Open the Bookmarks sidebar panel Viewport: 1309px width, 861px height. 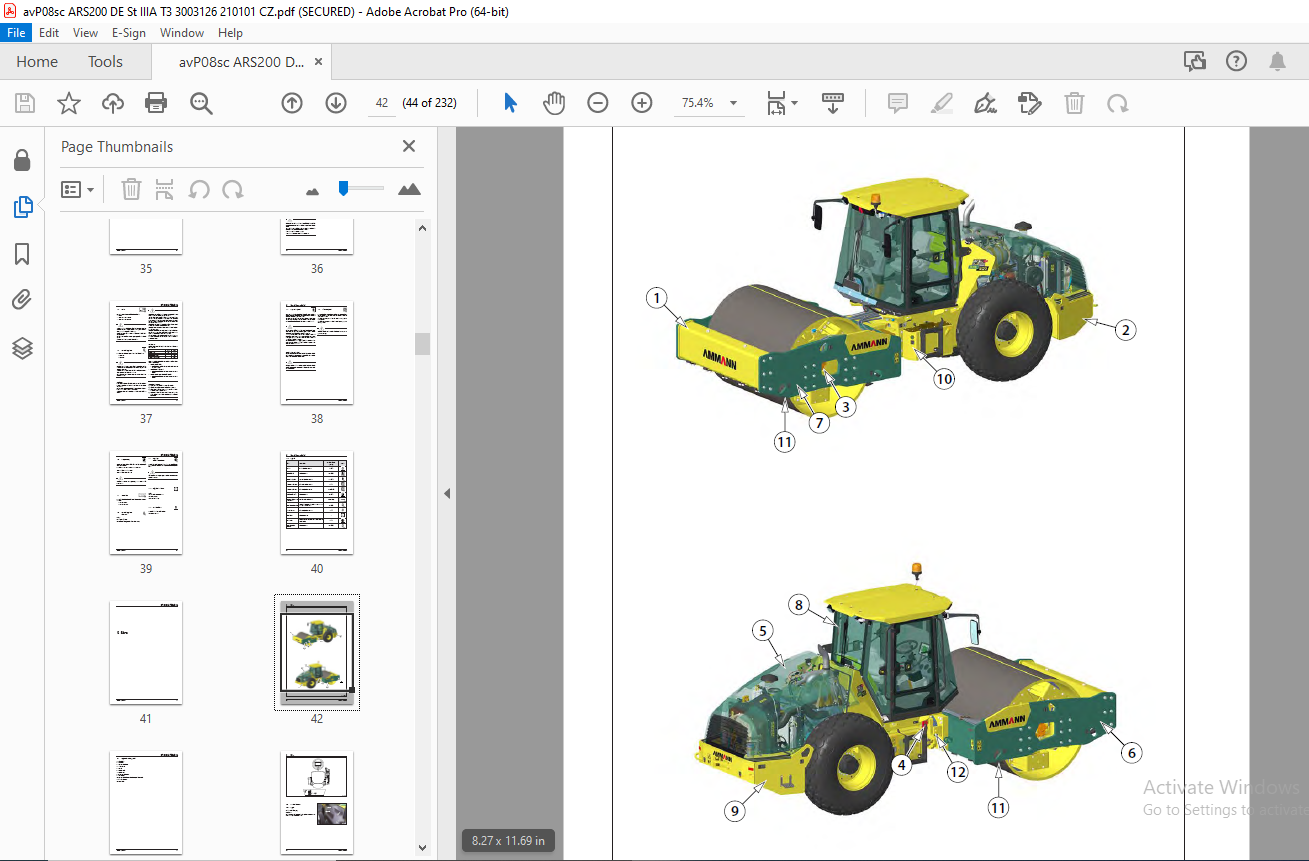coord(22,254)
